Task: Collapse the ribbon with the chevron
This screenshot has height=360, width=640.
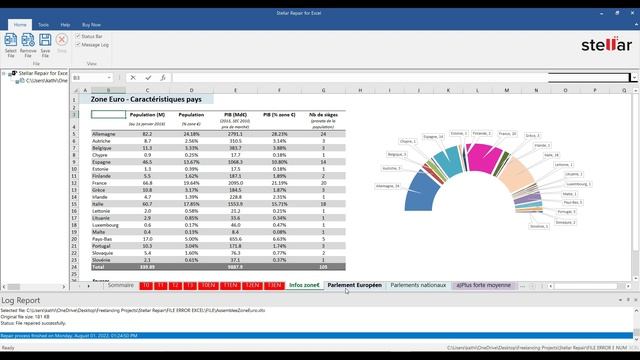Action: 636,25
